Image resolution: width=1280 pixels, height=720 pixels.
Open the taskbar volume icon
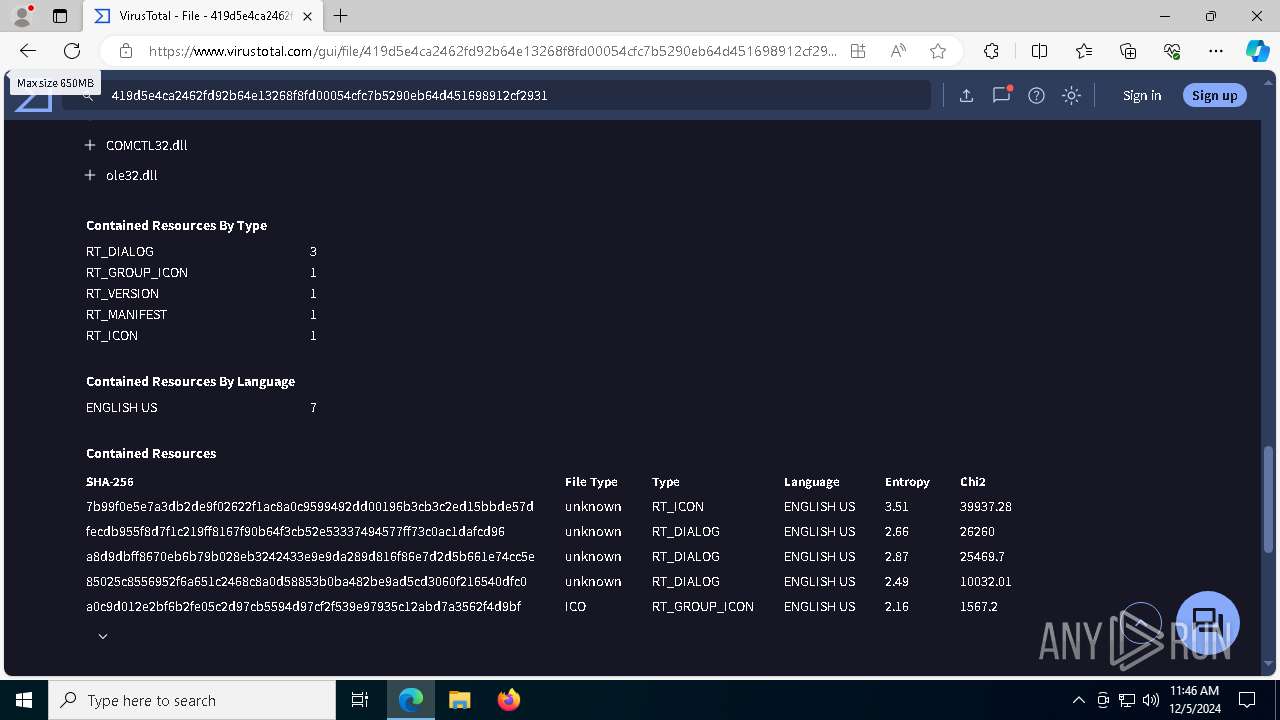click(1150, 700)
